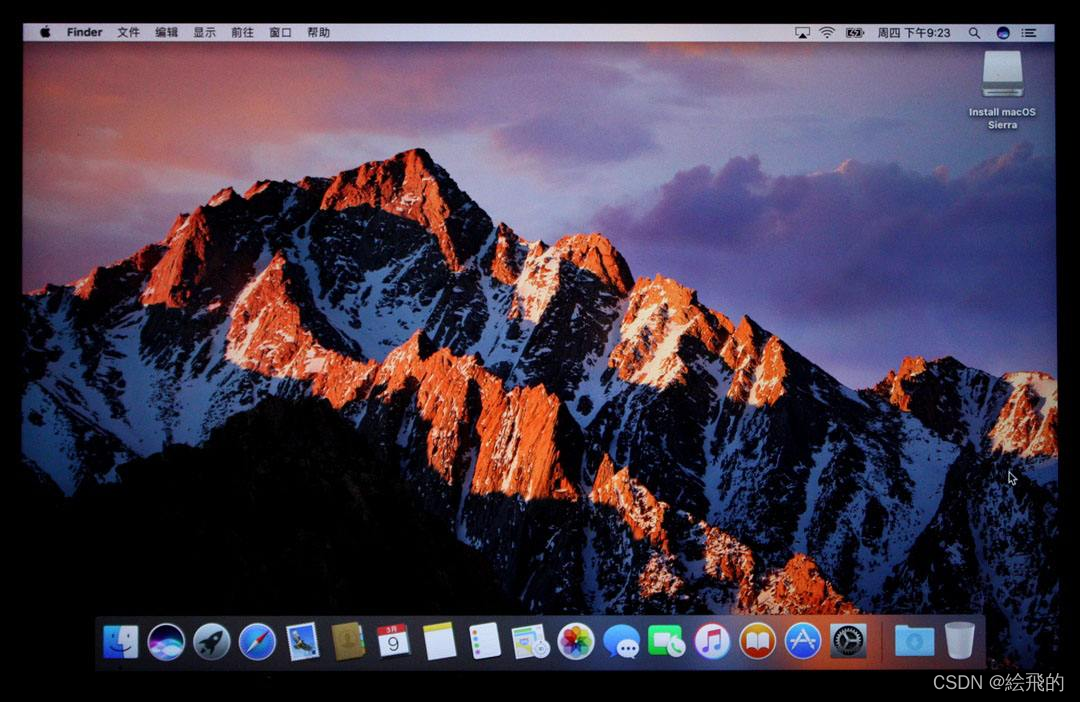
Task: Open the 文件 menu
Action: [x=128, y=32]
